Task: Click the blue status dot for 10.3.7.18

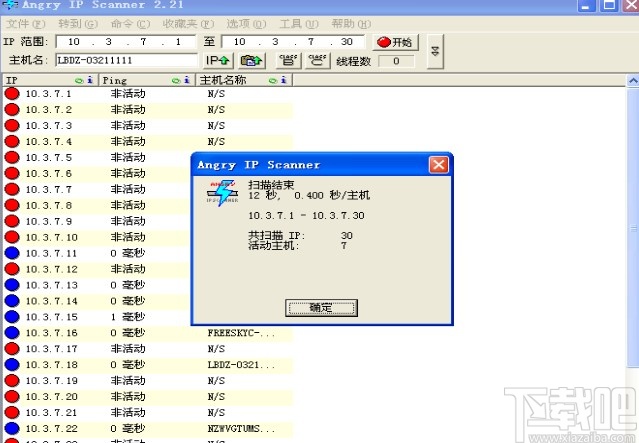Action: click(x=12, y=365)
